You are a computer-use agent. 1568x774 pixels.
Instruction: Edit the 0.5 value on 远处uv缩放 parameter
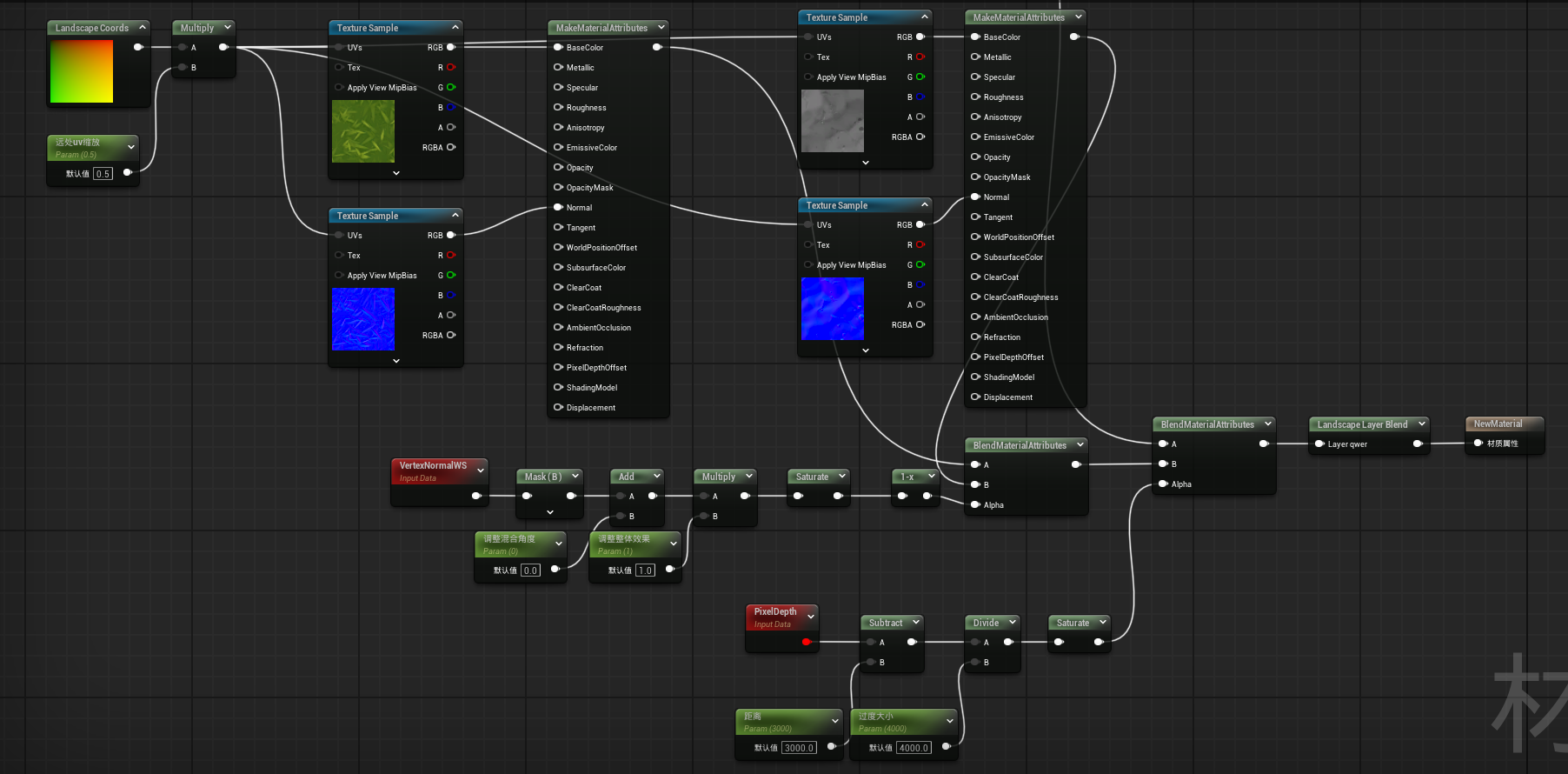coord(103,174)
